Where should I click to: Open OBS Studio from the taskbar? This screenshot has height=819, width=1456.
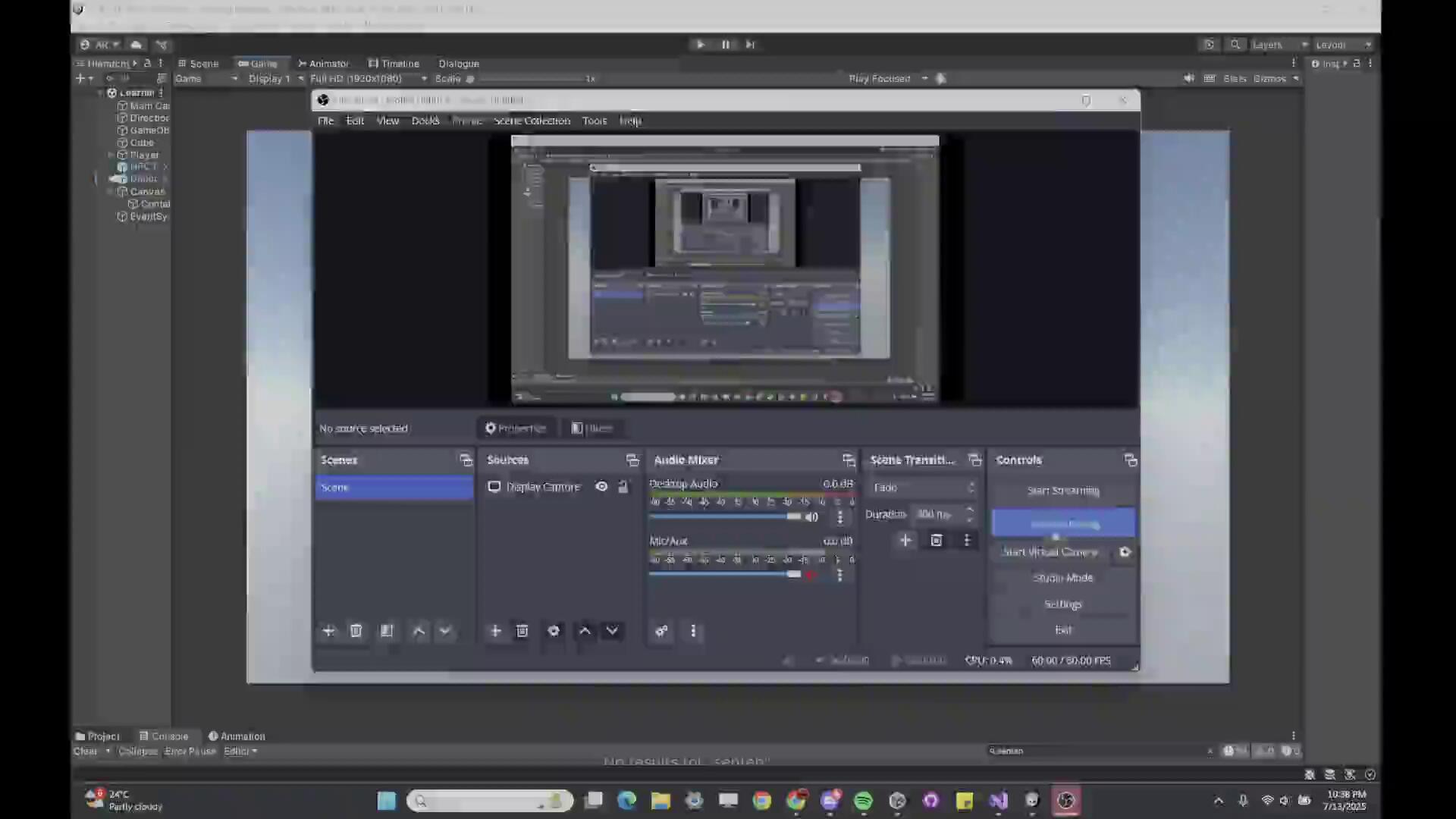1066,800
